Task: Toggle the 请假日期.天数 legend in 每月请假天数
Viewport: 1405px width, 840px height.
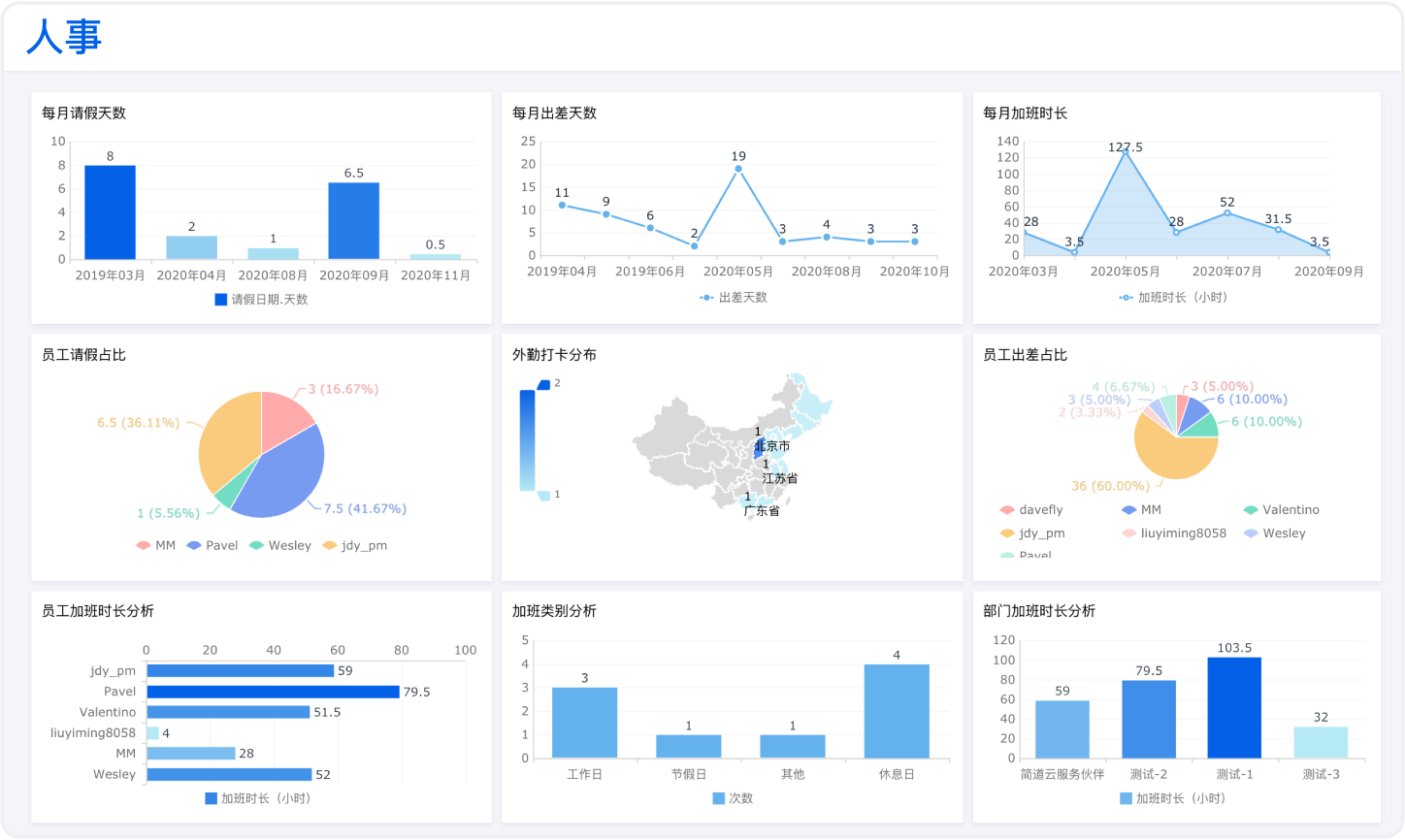Action: (221, 300)
